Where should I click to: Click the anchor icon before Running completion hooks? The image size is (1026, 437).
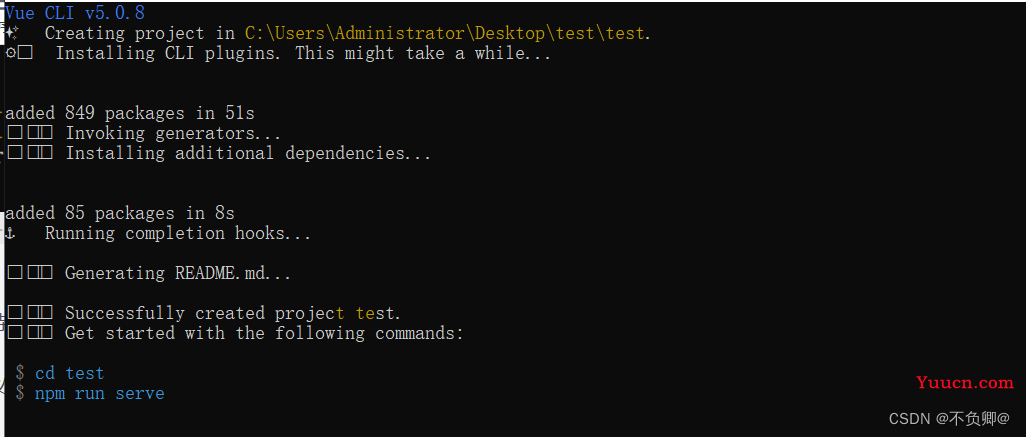[x=10, y=233]
